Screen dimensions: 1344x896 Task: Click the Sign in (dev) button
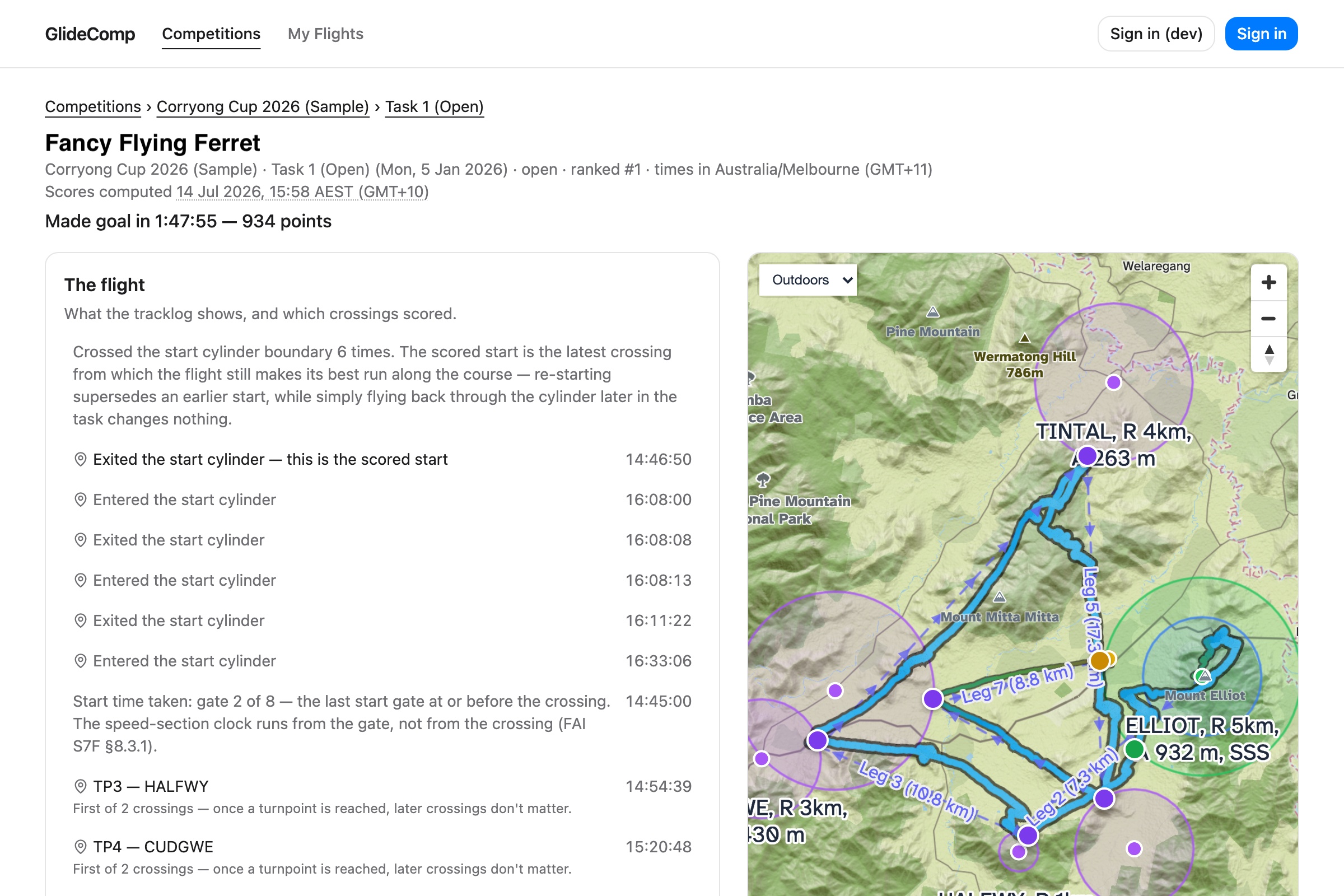[x=1156, y=34]
